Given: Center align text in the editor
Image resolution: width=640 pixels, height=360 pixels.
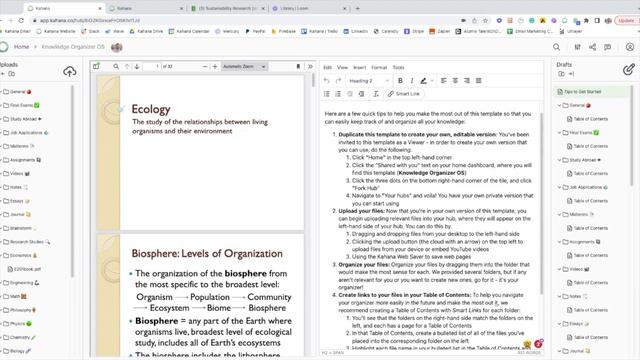Looking at the screenshot, I should pyautogui.click(x=455, y=81).
